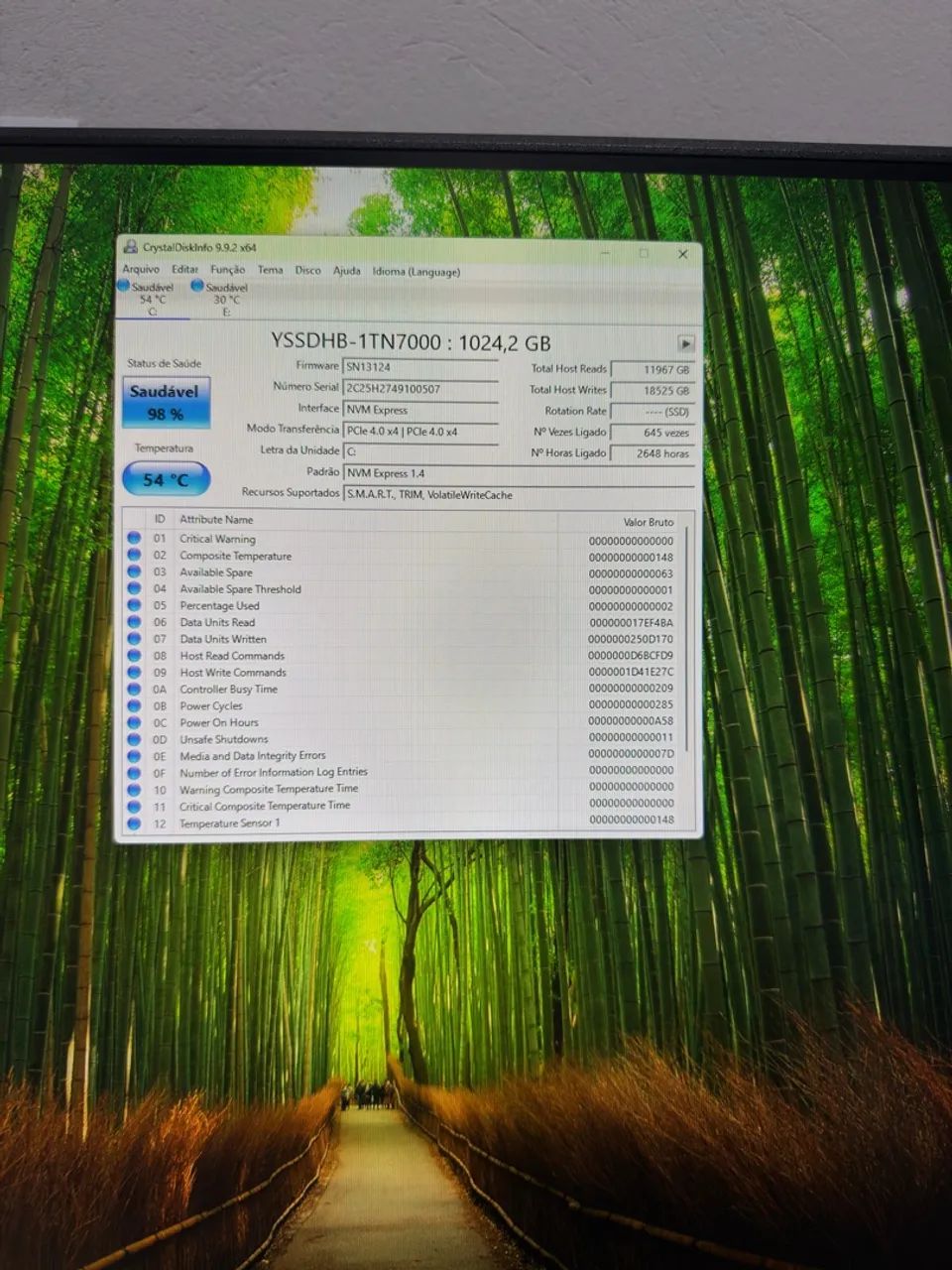Select the Composite Temperature attribute name
This screenshot has height=1270, width=952.
pyautogui.click(x=235, y=556)
